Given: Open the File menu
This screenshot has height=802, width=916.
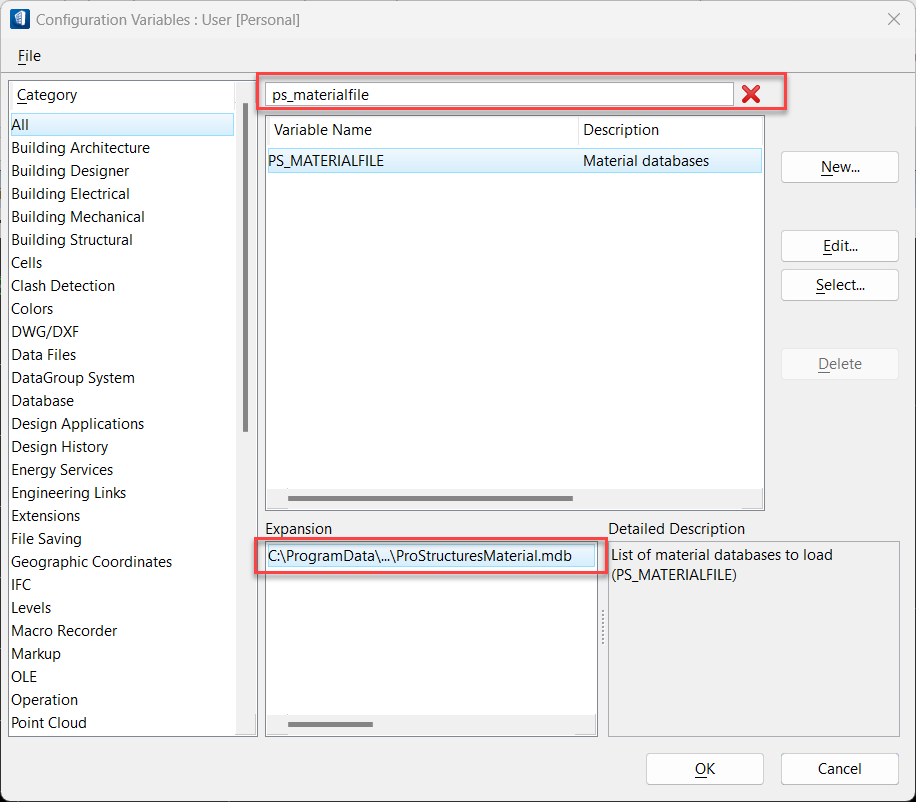Looking at the screenshot, I should [29, 56].
